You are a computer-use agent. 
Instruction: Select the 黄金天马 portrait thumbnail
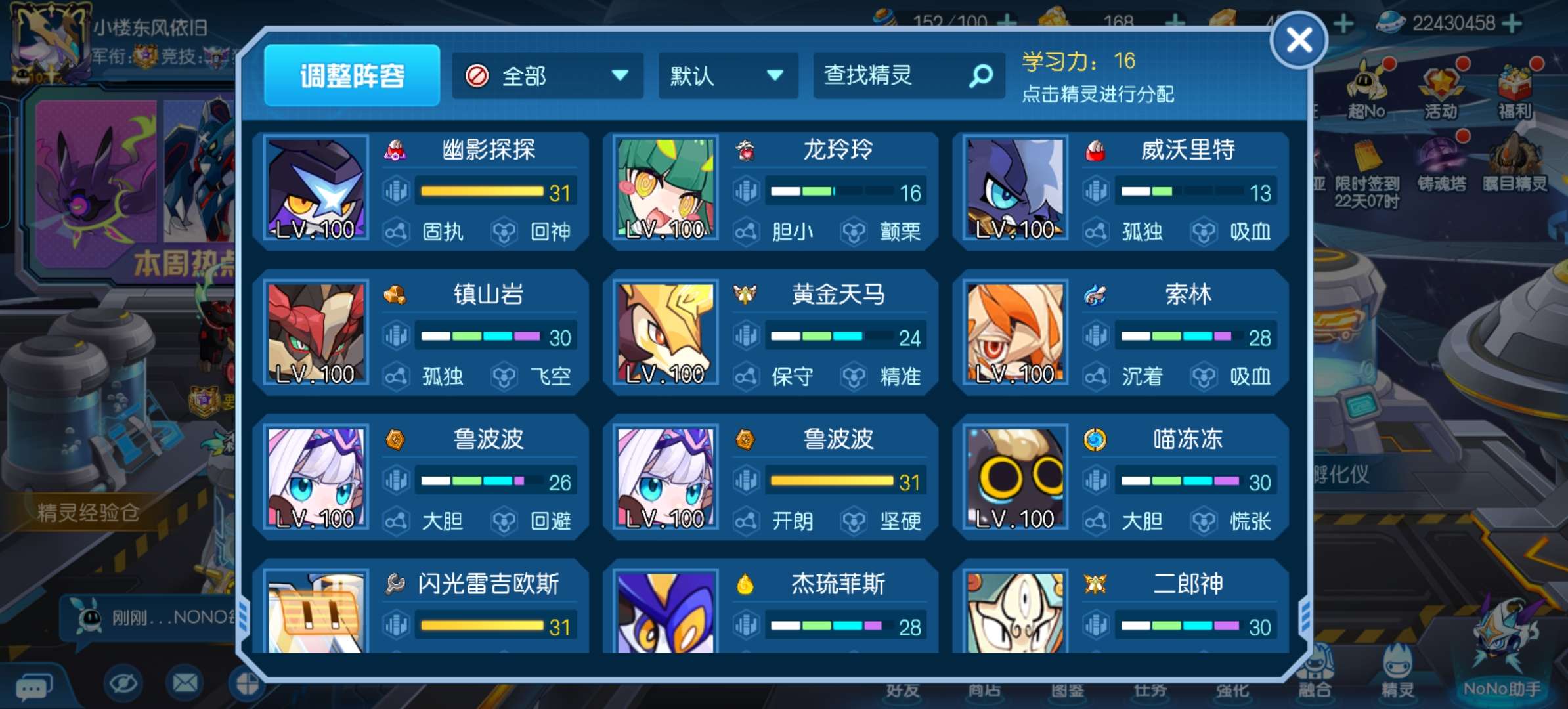pyautogui.click(x=665, y=333)
